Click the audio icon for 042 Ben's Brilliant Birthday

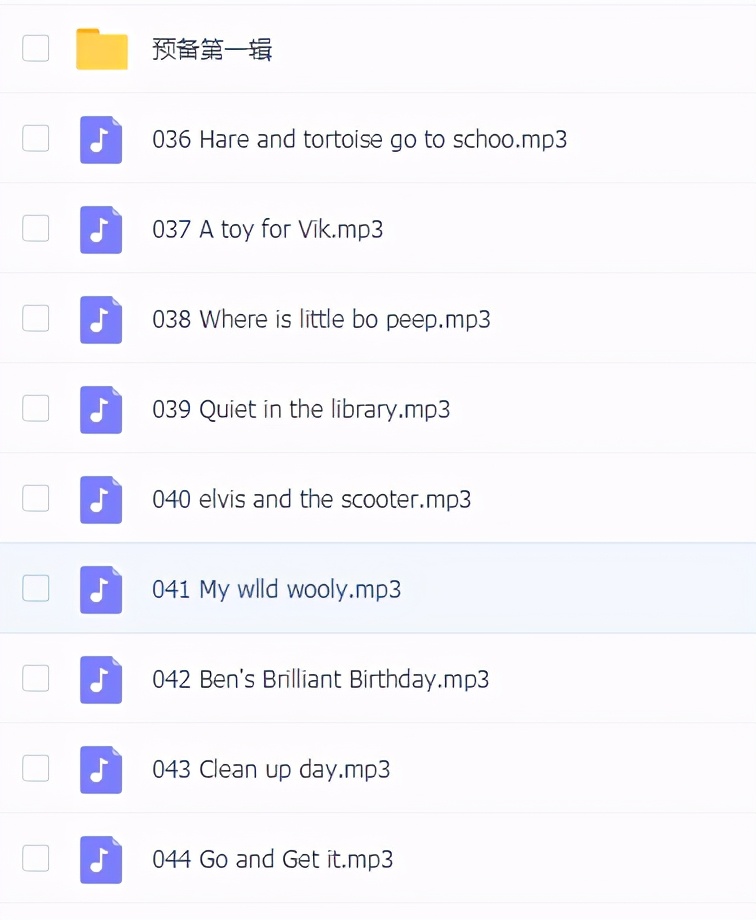pyautogui.click(x=101, y=679)
